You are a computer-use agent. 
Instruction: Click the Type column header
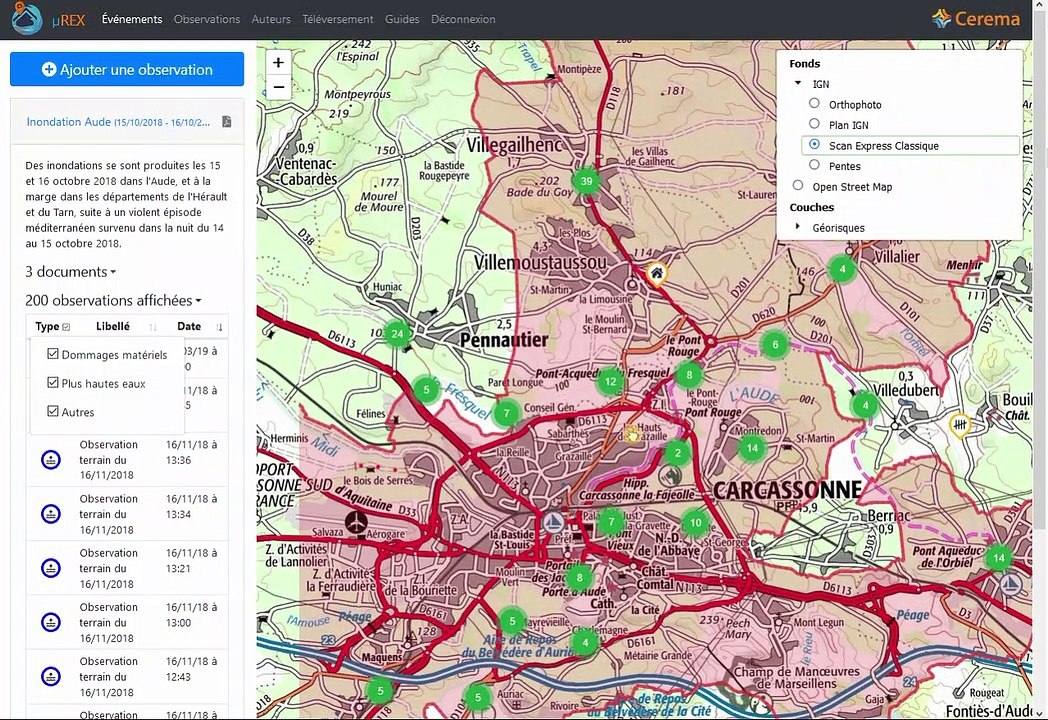47,326
